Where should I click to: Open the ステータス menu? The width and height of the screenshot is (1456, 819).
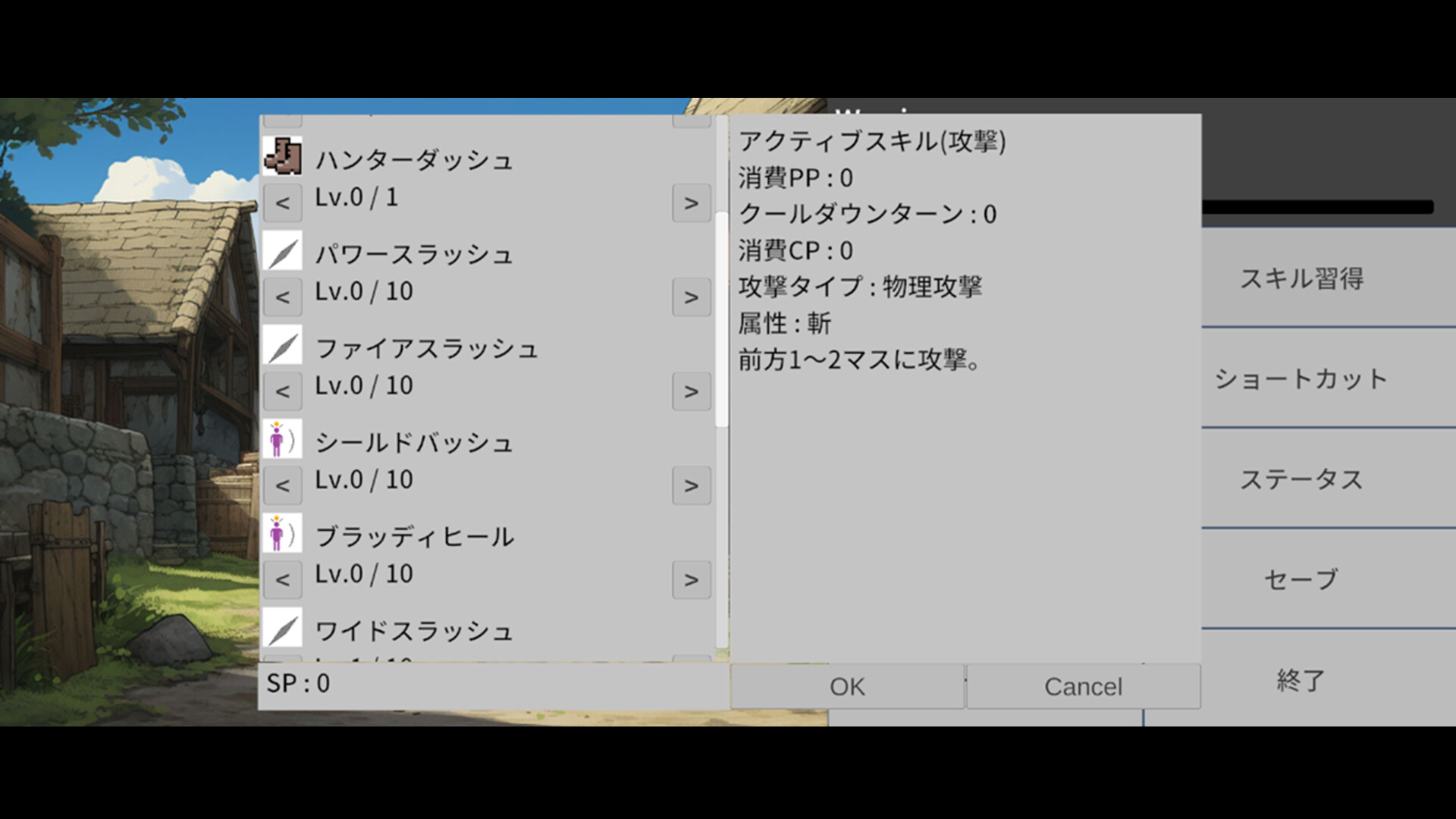pyautogui.click(x=1301, y=479)
